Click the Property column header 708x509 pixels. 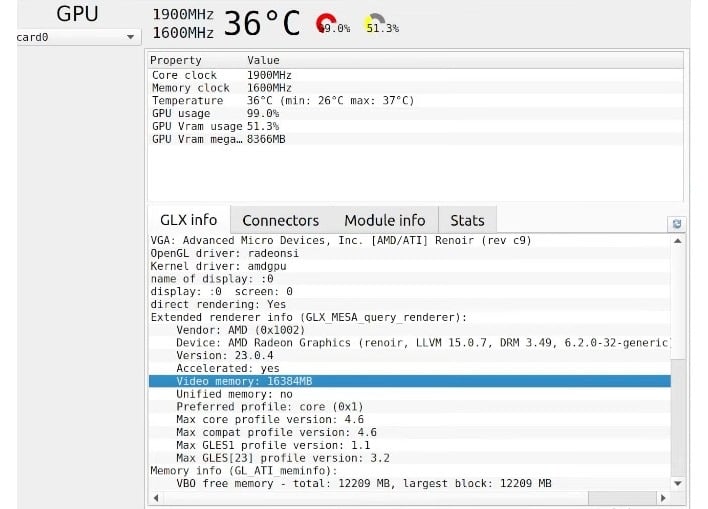coord(196,60)
